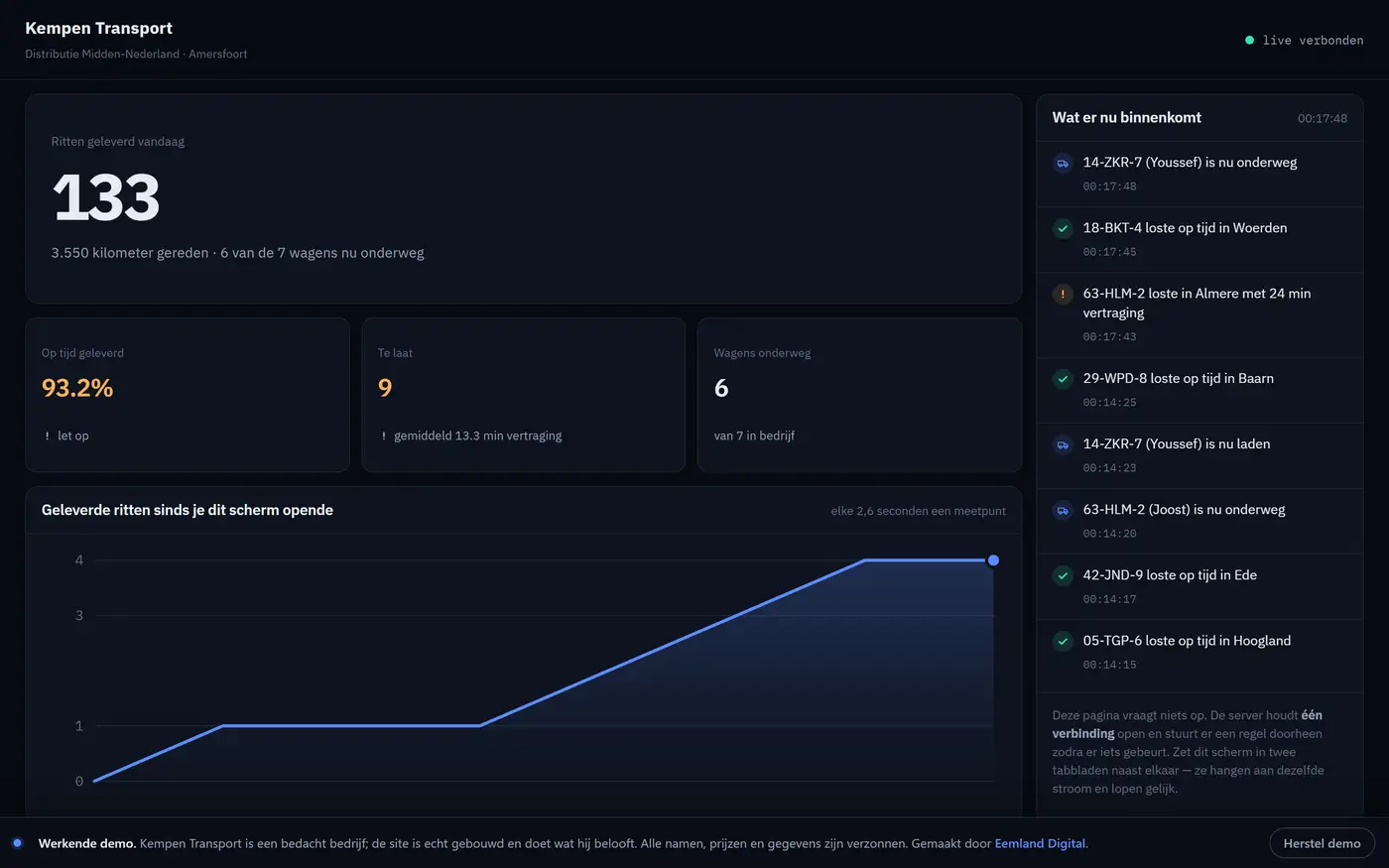Click the feed clock reading 00:17:48
Screen dimensions: 1389x868
1323,118
